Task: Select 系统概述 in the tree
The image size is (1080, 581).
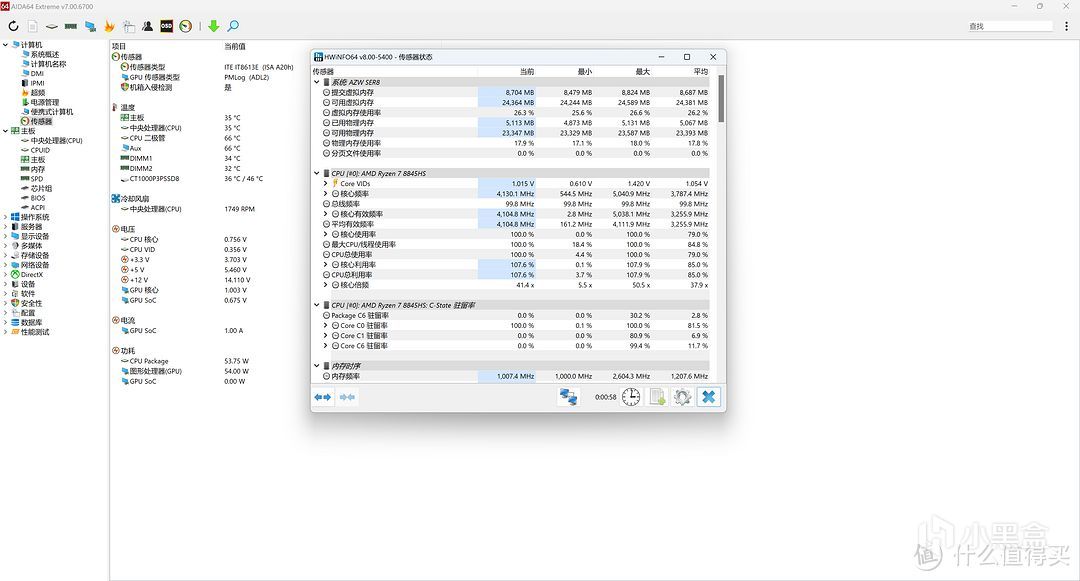Action: pyautogui.click(x=45, y=54)
